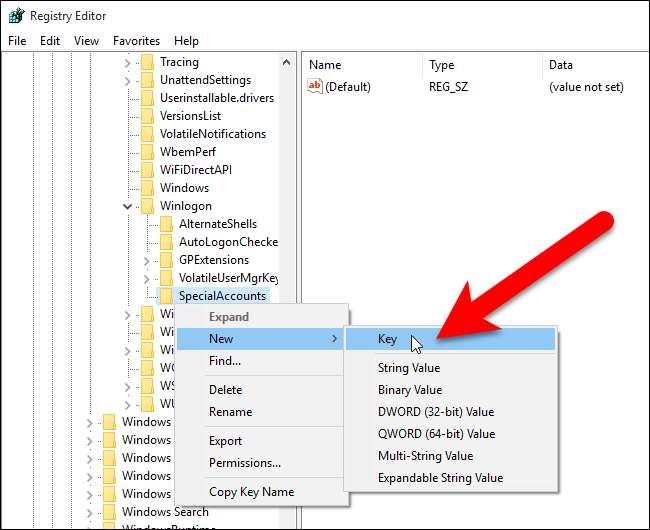650x530 pixels.
Task: Open the View menu
Action: [x=87, y=41]
